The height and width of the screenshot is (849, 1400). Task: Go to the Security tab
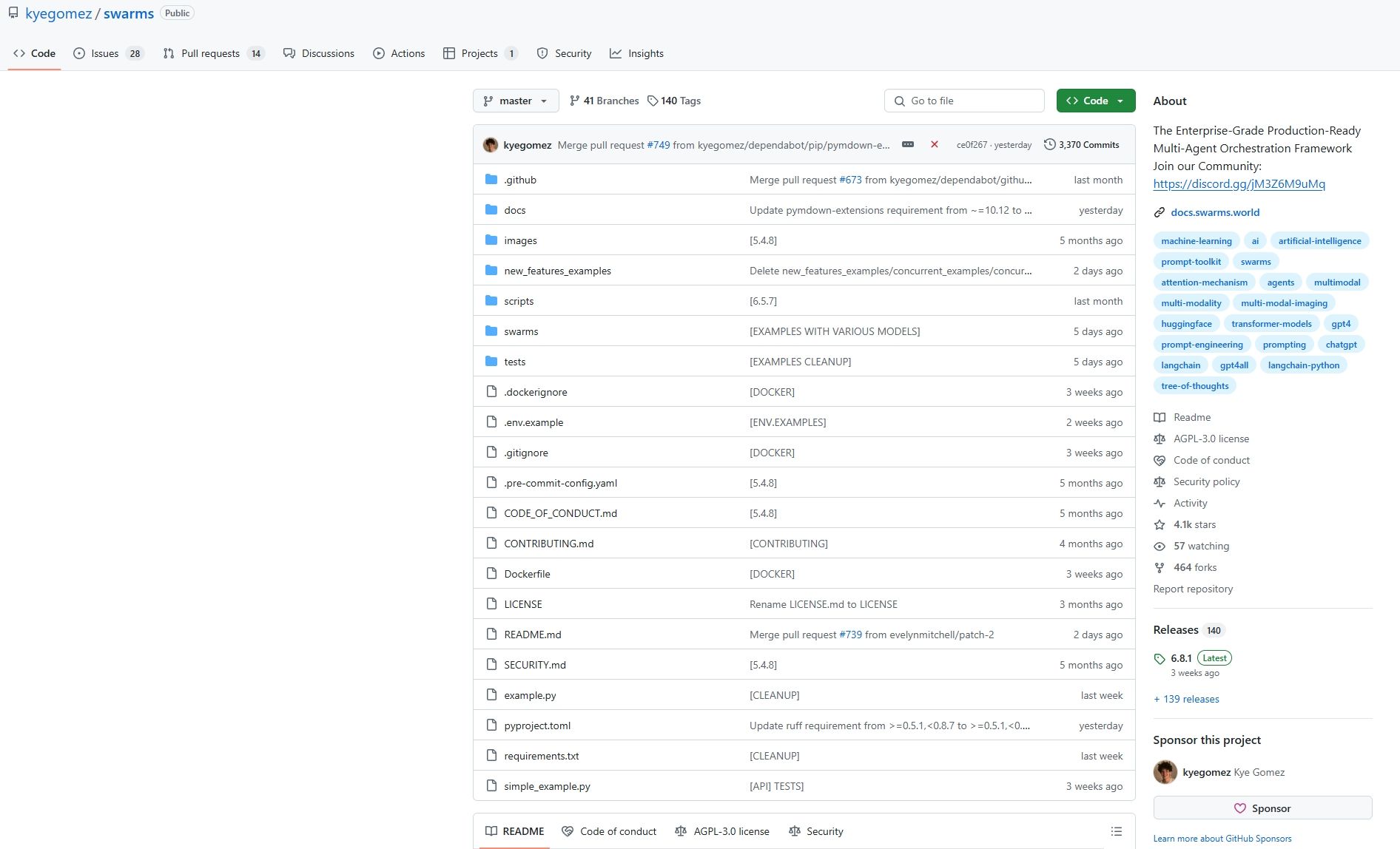coord(564,53)
